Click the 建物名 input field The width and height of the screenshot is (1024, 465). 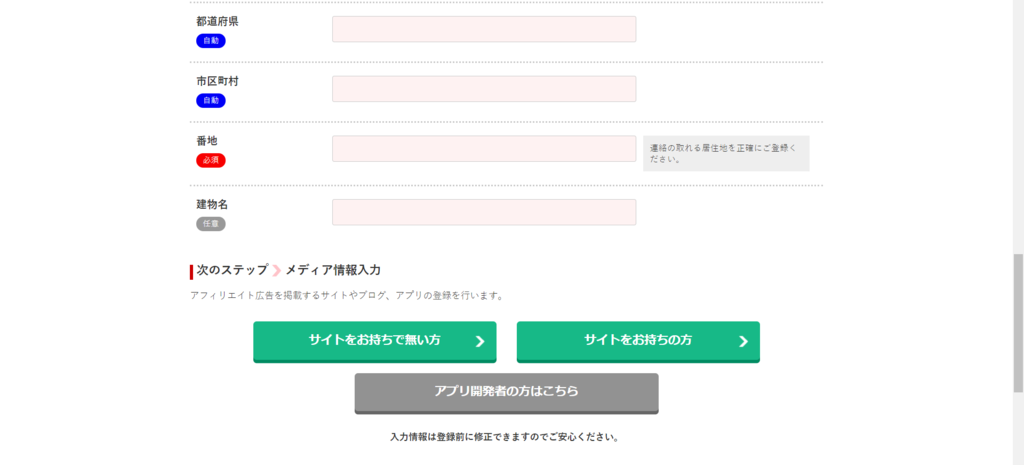[484, 212]
